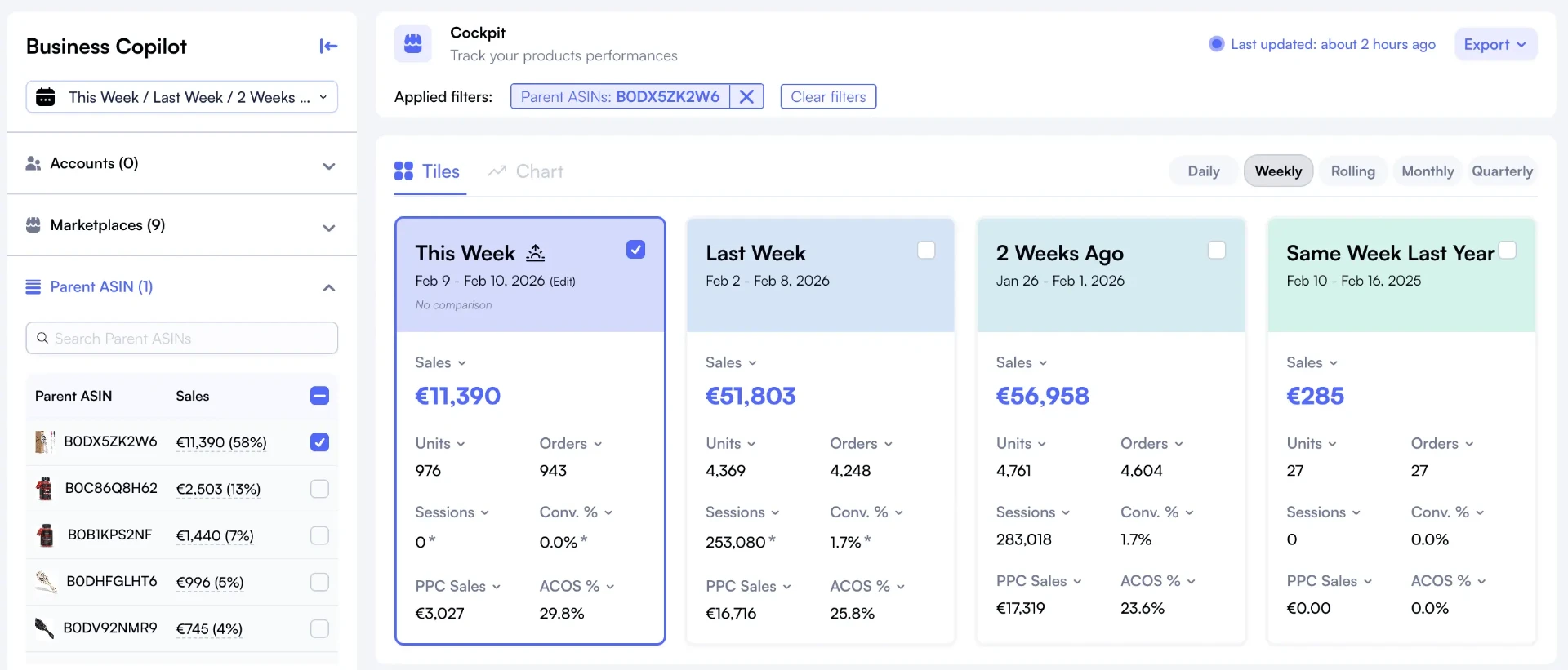1568x670 pixels.
Task: Uncheck the This Week tile checkbox
Action: 635,250
